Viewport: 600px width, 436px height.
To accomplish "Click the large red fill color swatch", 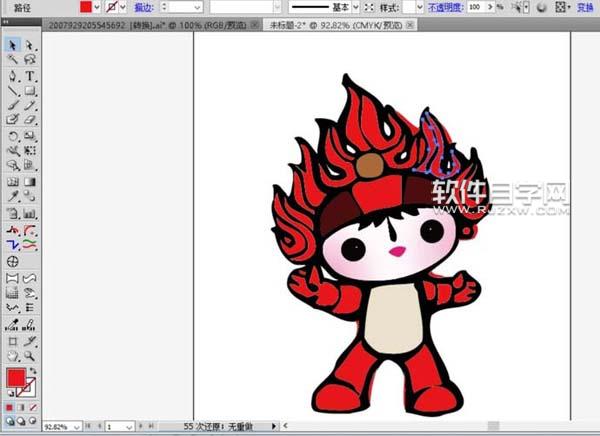I will [16, 378].
